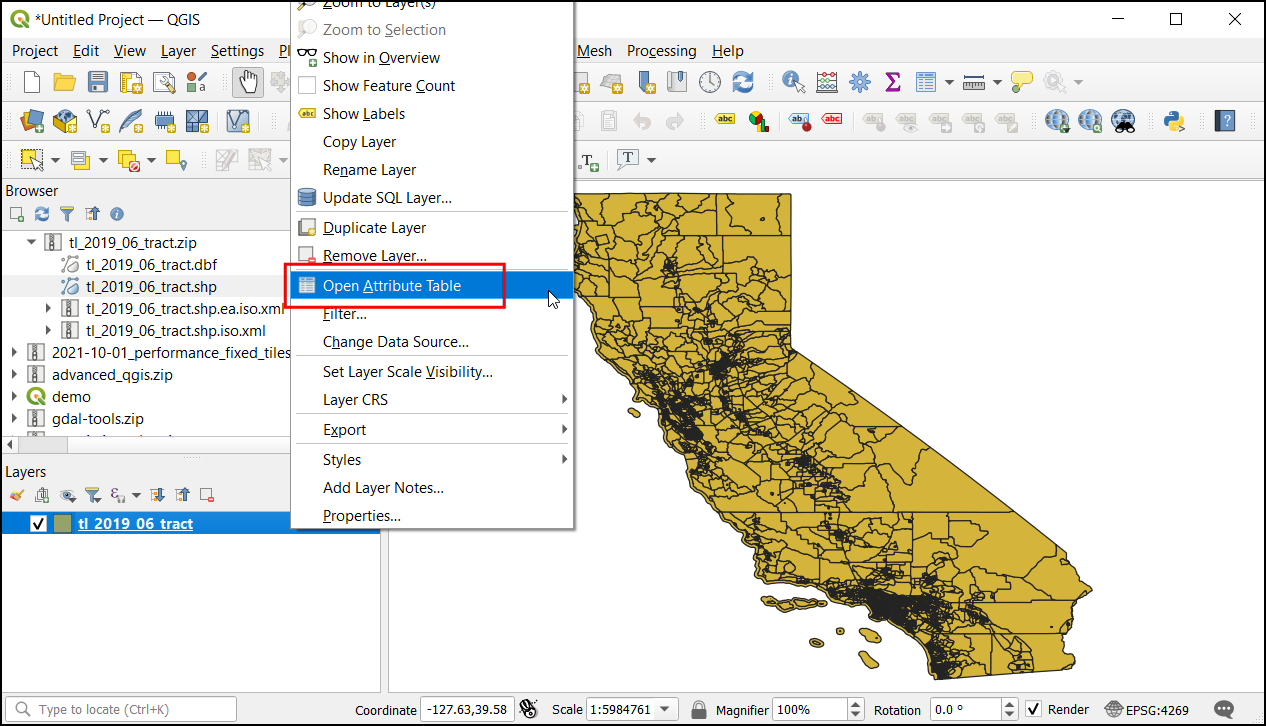The image size is (1266, 726).
Task: Expand the advanced_qgis.zip tree item
Action: [x=14, y=375]
